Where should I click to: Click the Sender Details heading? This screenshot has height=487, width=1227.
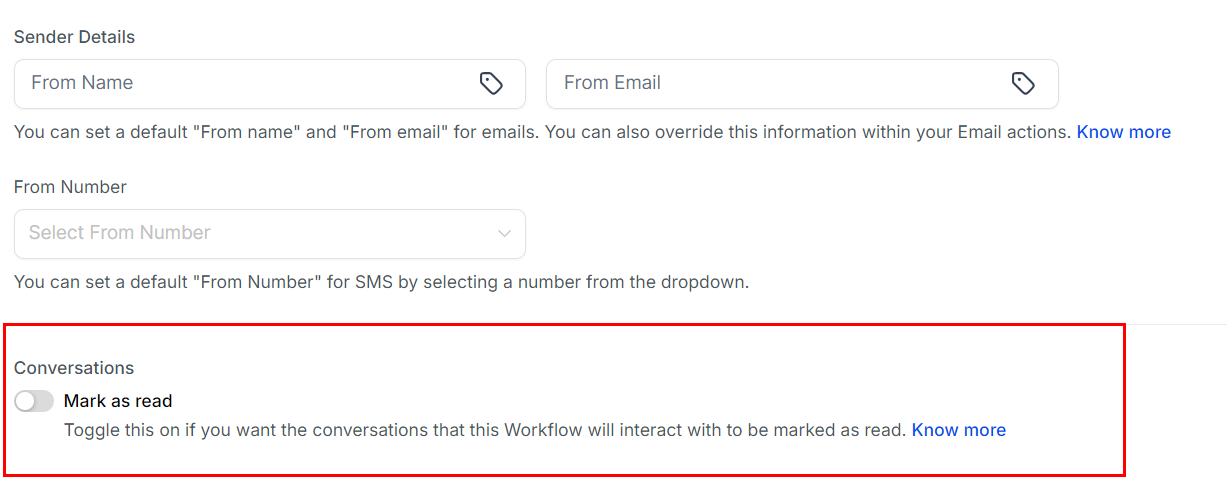(x=74, y=37)
